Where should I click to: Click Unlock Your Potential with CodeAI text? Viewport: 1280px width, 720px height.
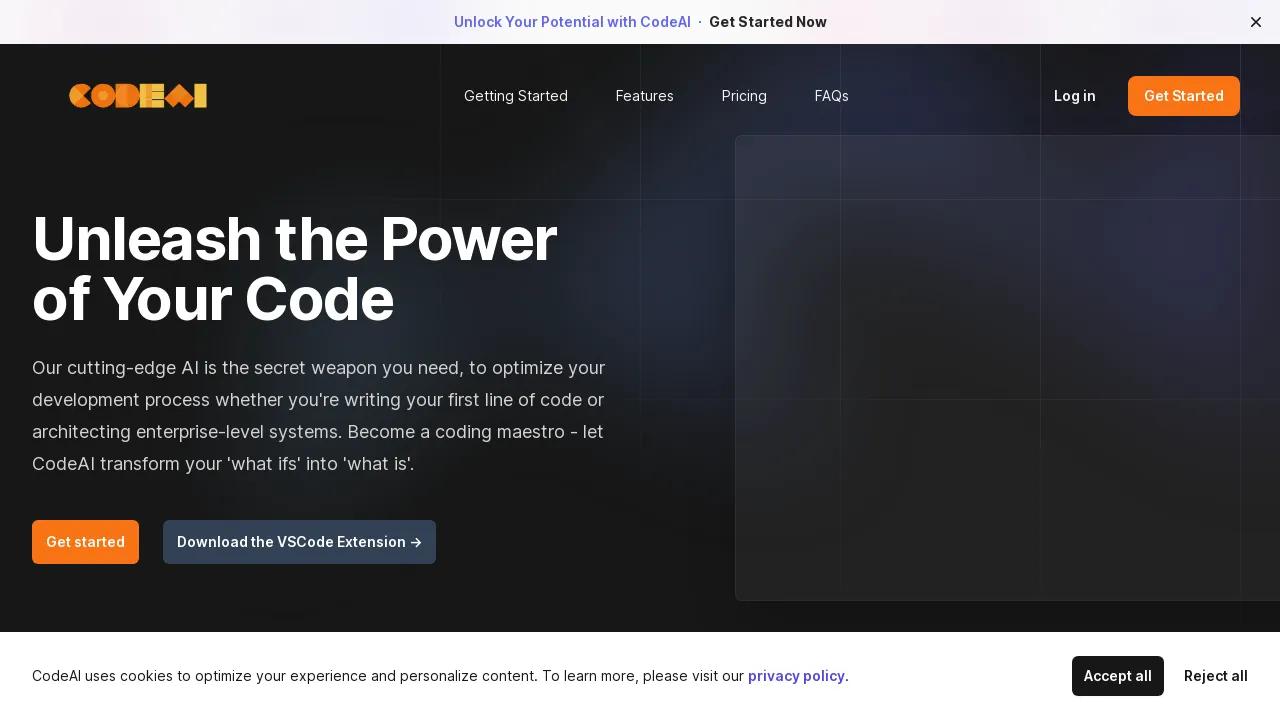(572, 22)
